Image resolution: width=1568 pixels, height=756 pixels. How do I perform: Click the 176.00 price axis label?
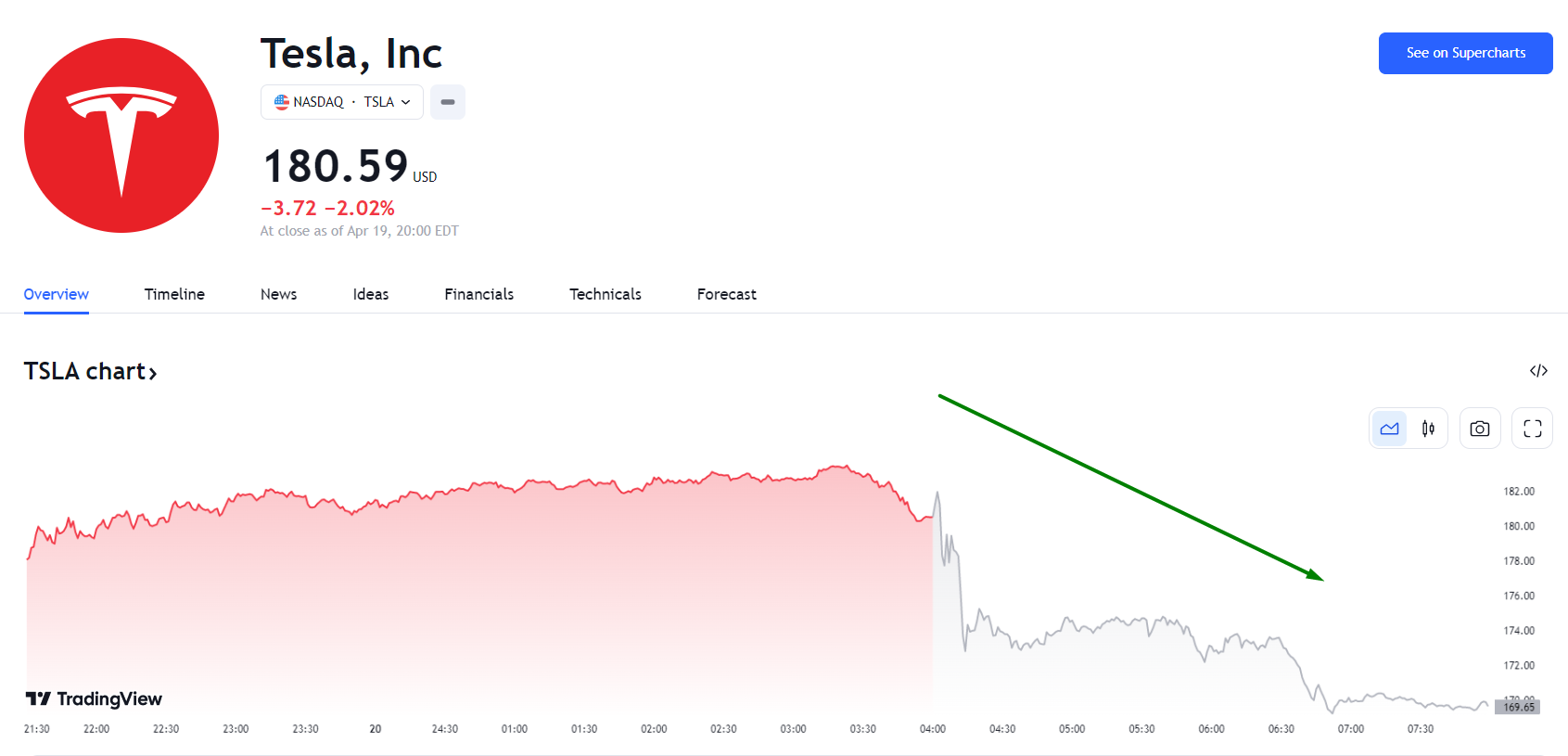1519,596
